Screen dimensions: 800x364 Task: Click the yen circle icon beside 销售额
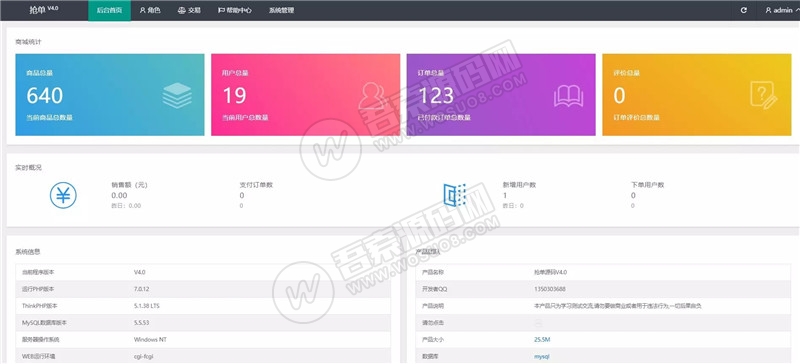tap(63, 196)
